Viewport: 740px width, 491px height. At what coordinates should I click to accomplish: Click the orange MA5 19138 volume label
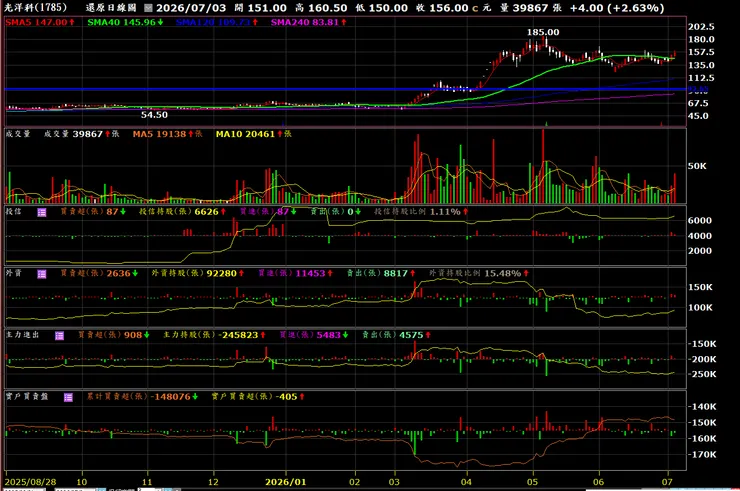168,134
